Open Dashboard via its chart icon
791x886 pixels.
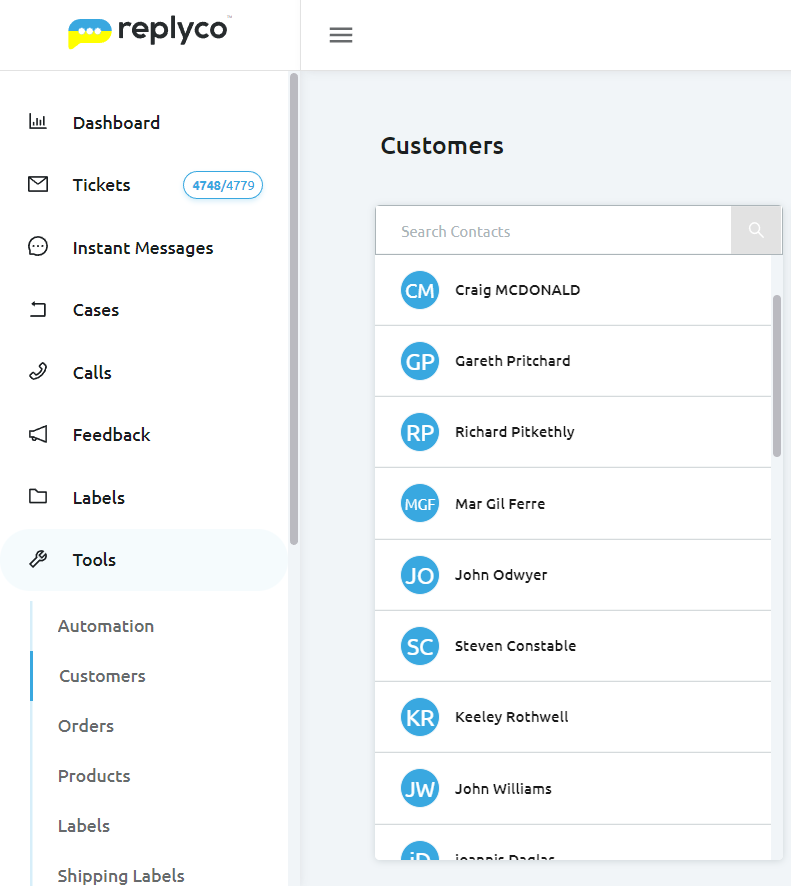point(38,122)
